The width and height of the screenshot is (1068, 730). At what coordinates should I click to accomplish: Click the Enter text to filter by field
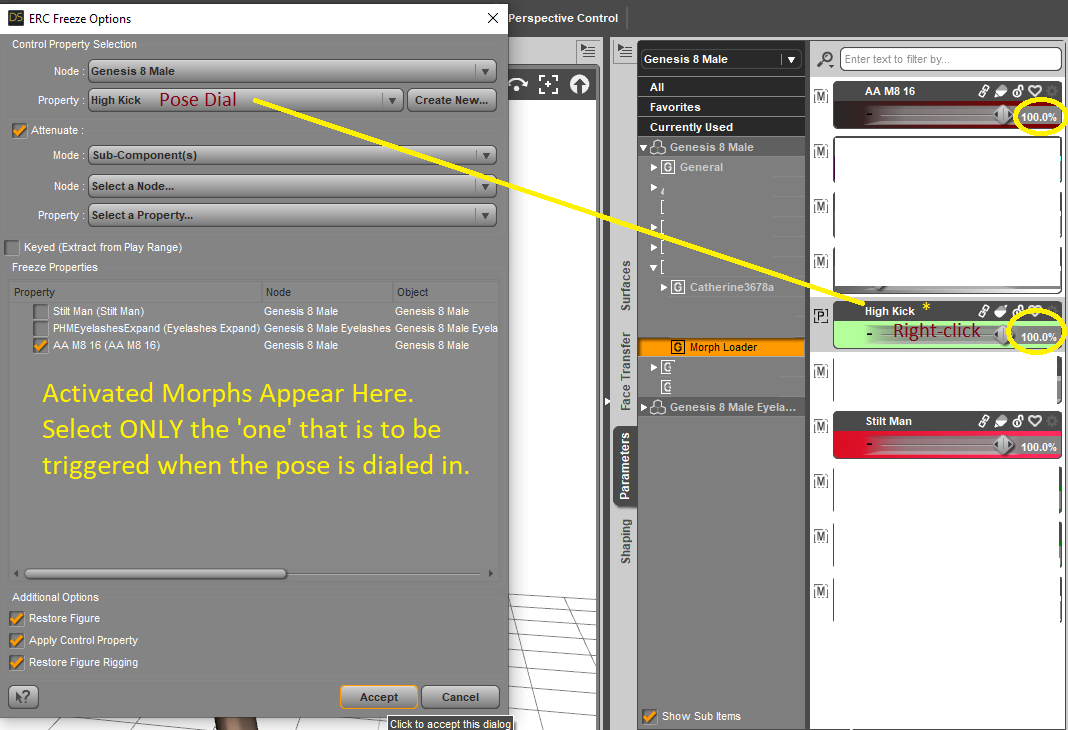(950, 59)
